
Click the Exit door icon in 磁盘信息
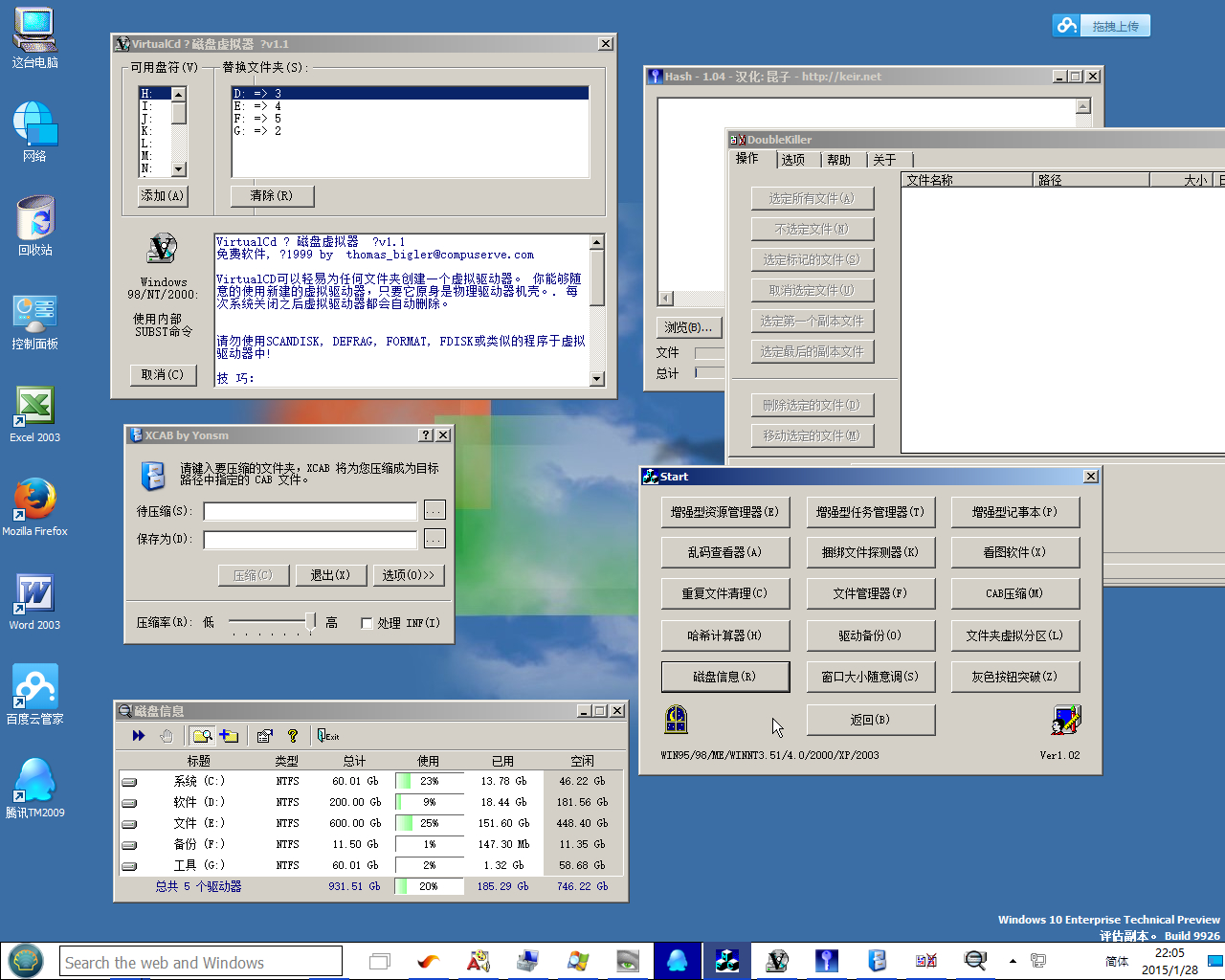[328, 736]
